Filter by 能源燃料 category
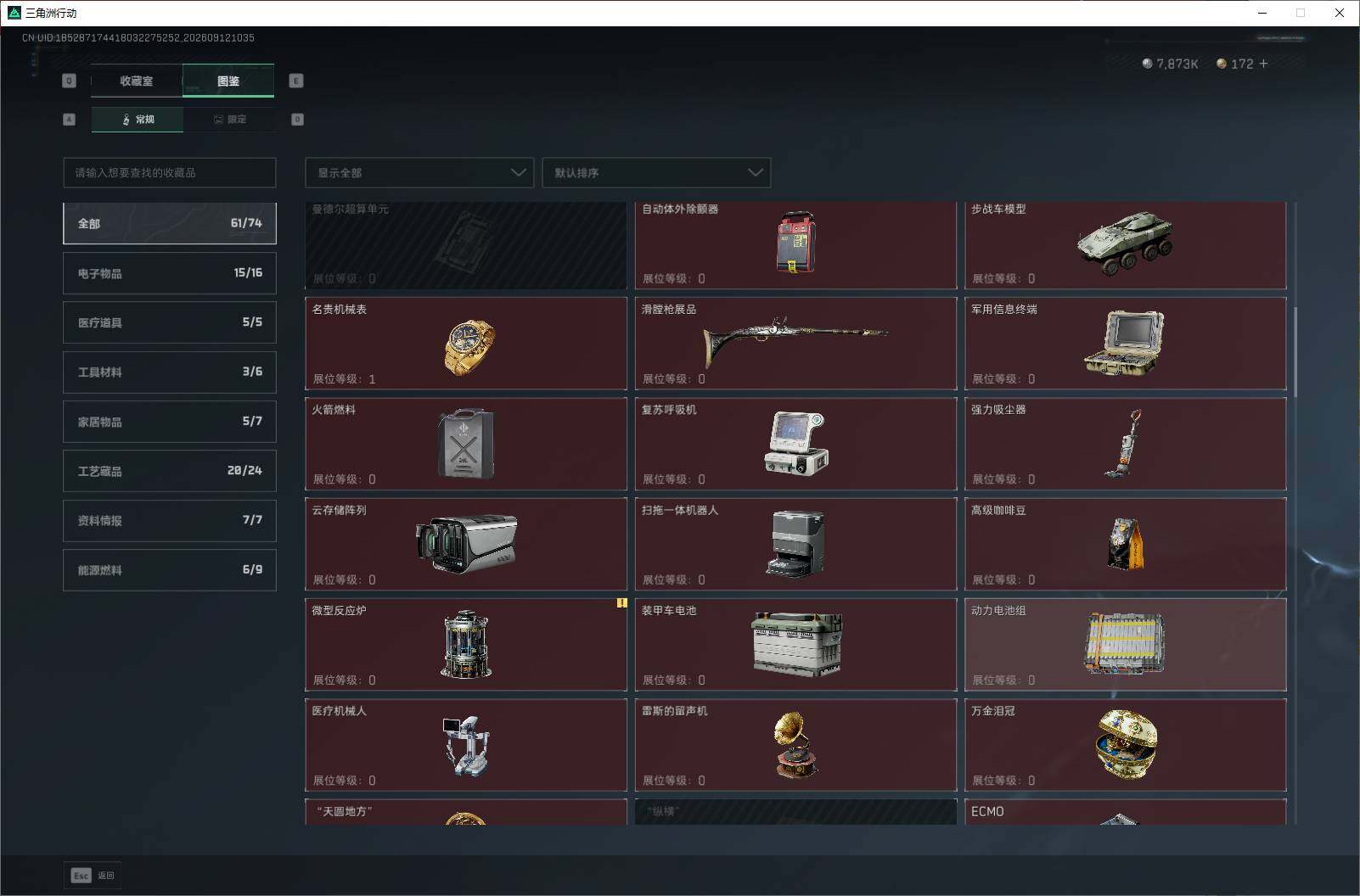1360x896 pixels. pos(170,570)
